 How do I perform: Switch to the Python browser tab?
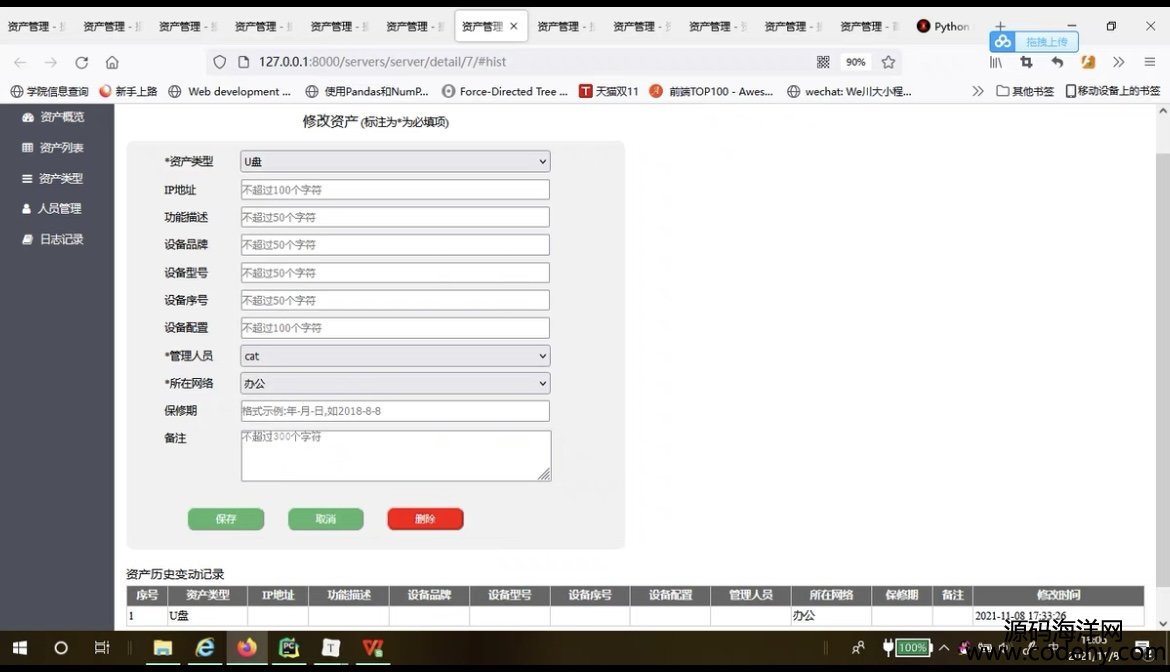(x=943, y=27)
